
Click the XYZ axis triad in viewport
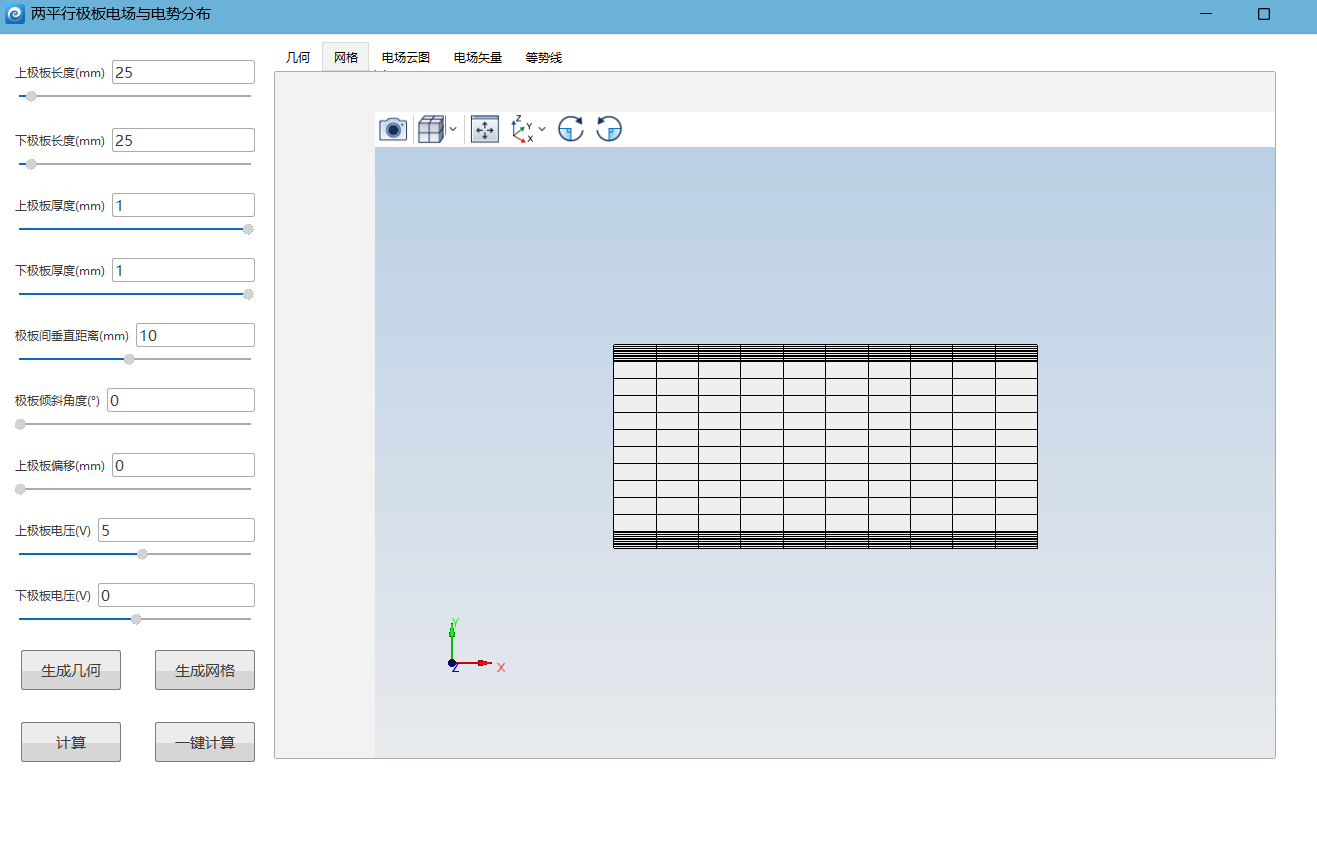point(475,645)
